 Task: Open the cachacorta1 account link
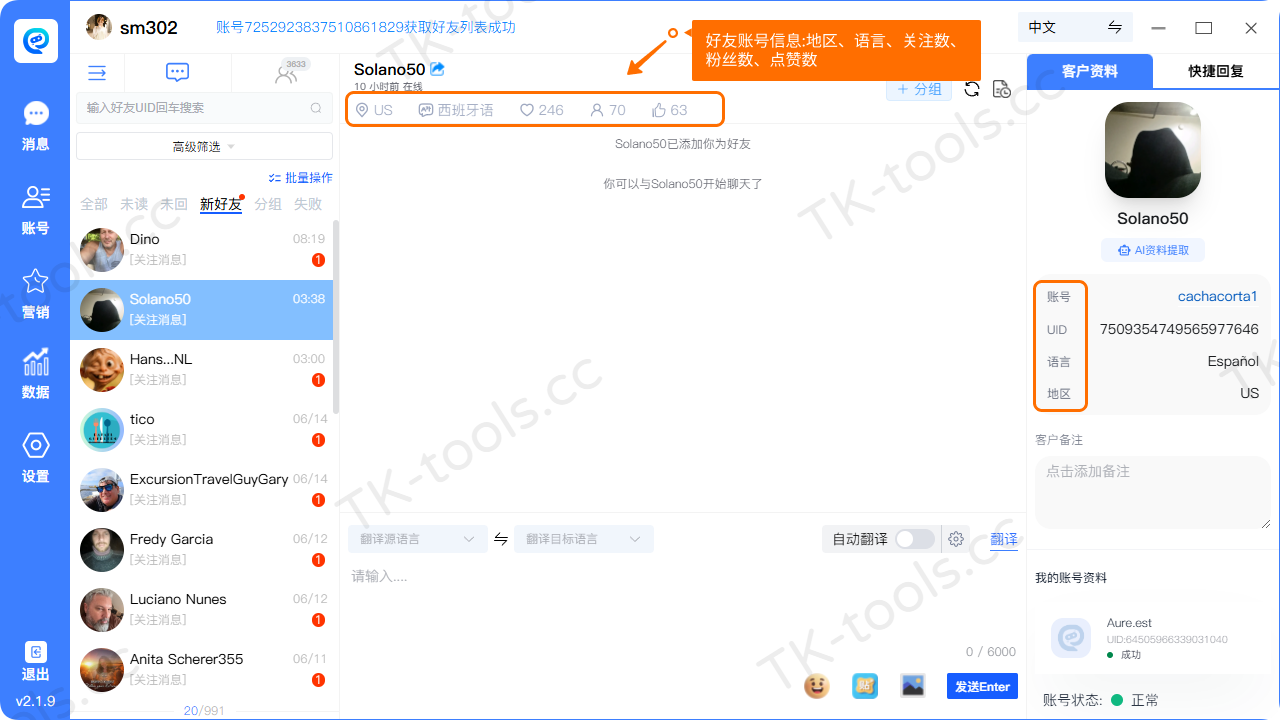1218,296
